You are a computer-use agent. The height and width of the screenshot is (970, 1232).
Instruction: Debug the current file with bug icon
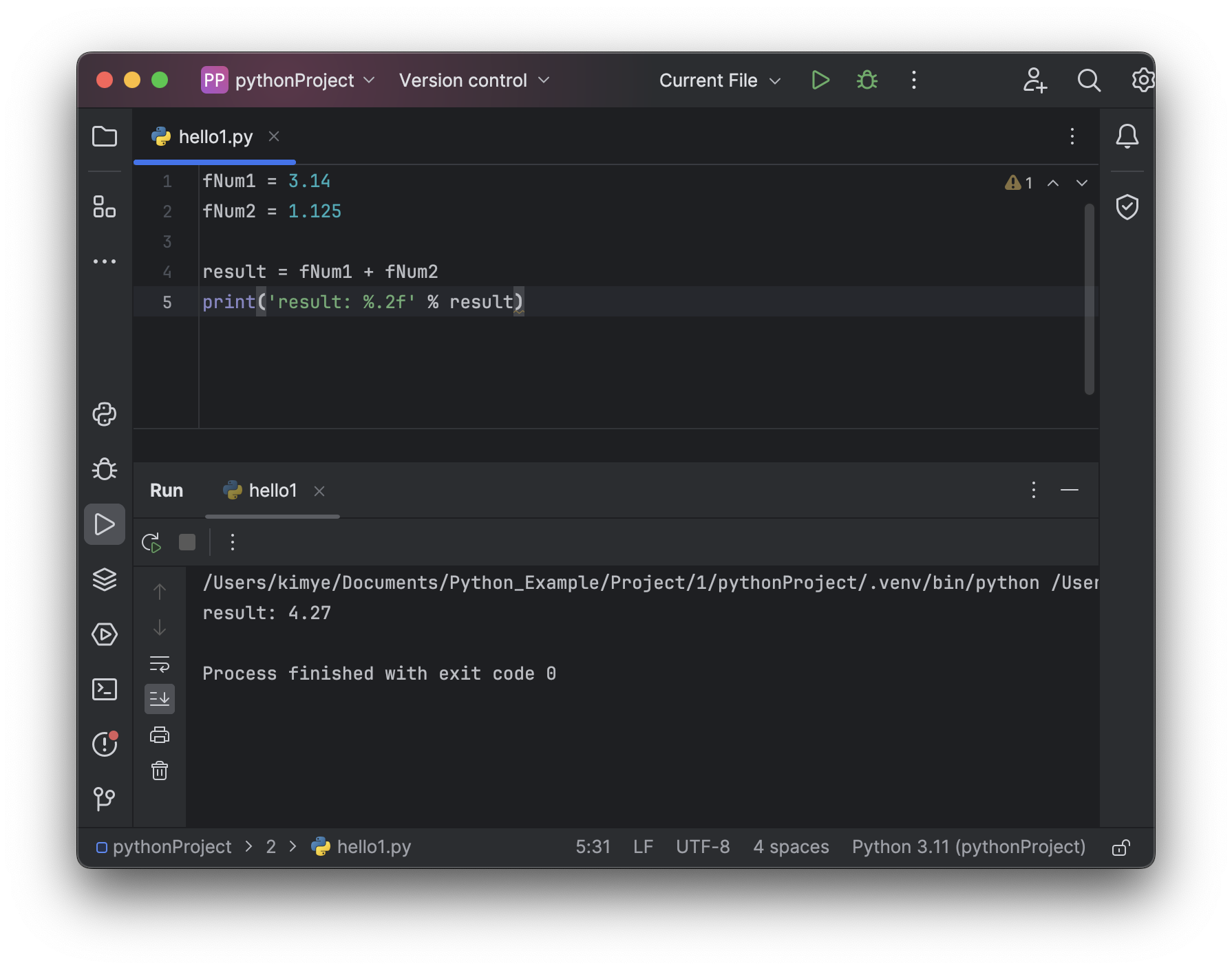tap(867, 80)
